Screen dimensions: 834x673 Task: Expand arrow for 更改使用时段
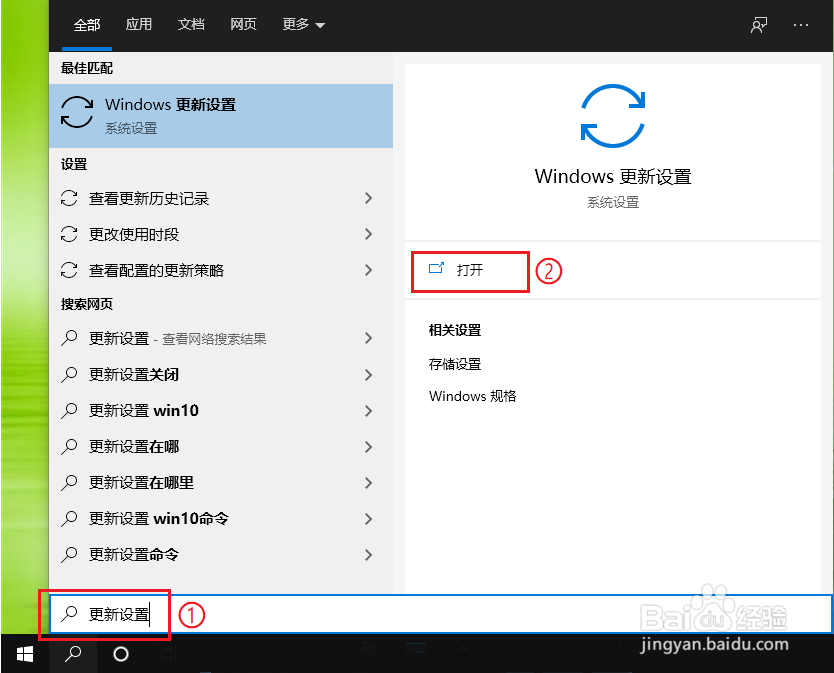tap(369, 234)
